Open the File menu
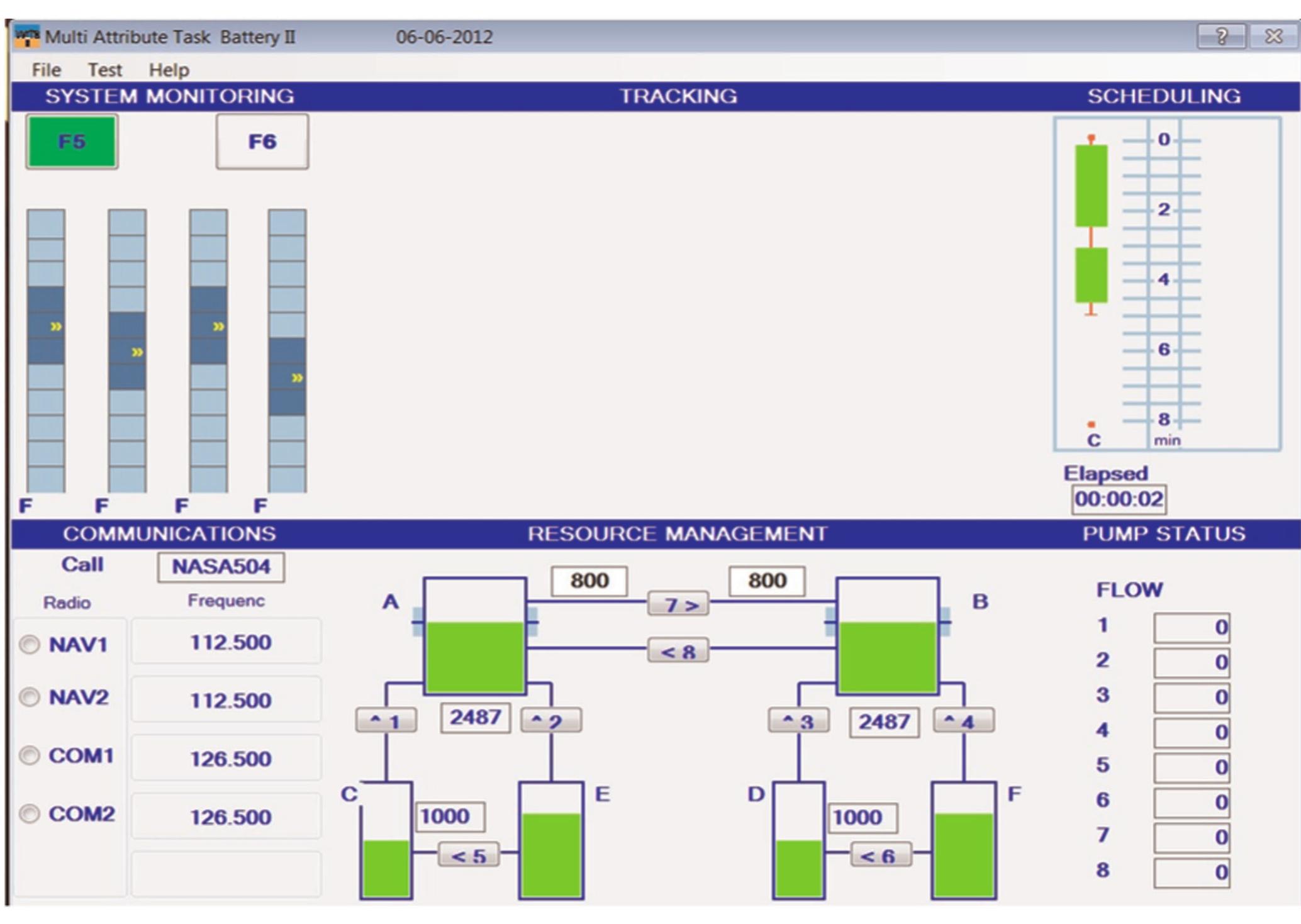1301x924 pixels. tap(47, 70)
